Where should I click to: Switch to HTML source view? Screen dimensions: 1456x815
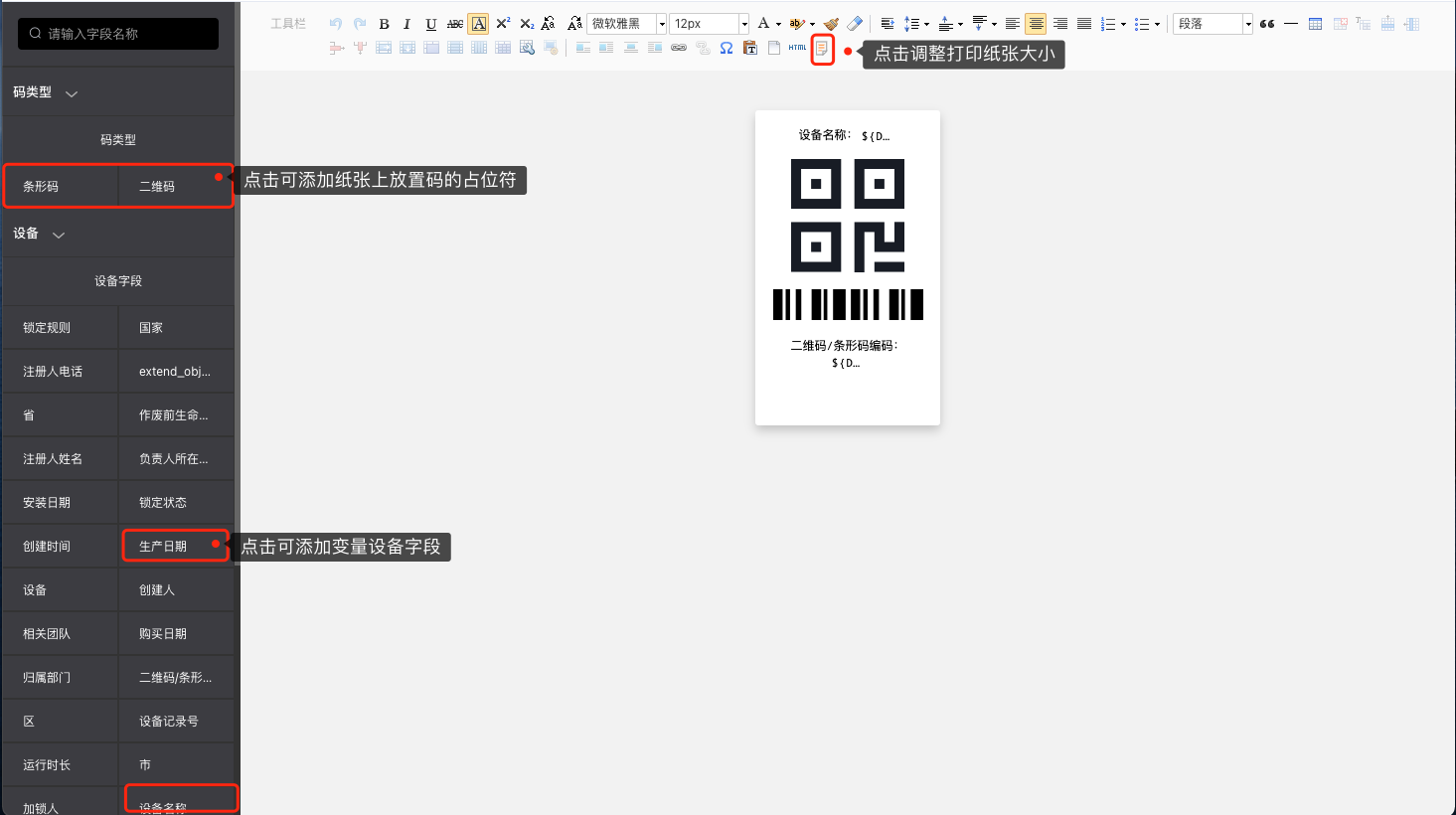(798, 48)
